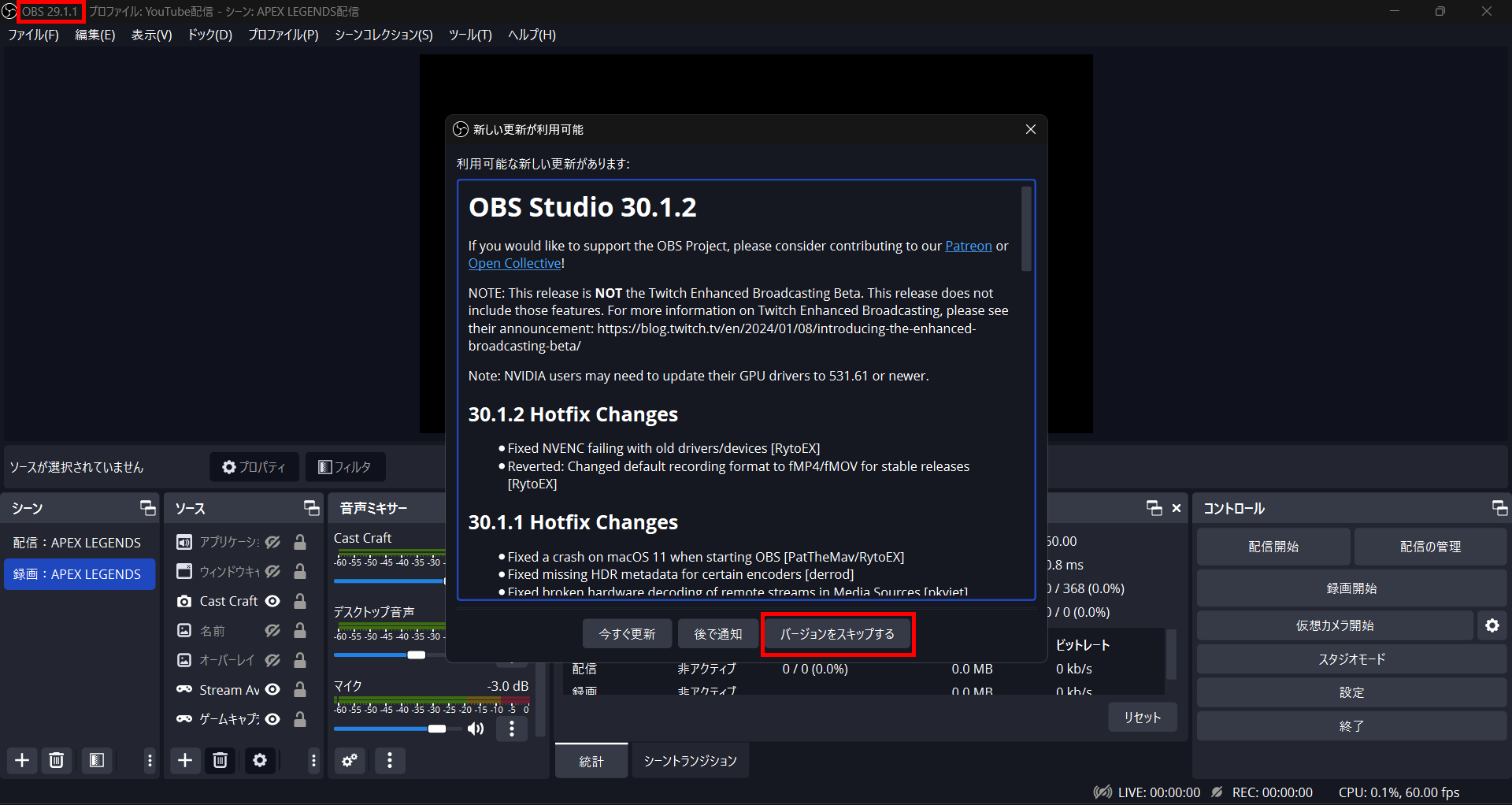Open Open Collective link in notes
This screenshot has height=805, width=1512.
point(515,263)
